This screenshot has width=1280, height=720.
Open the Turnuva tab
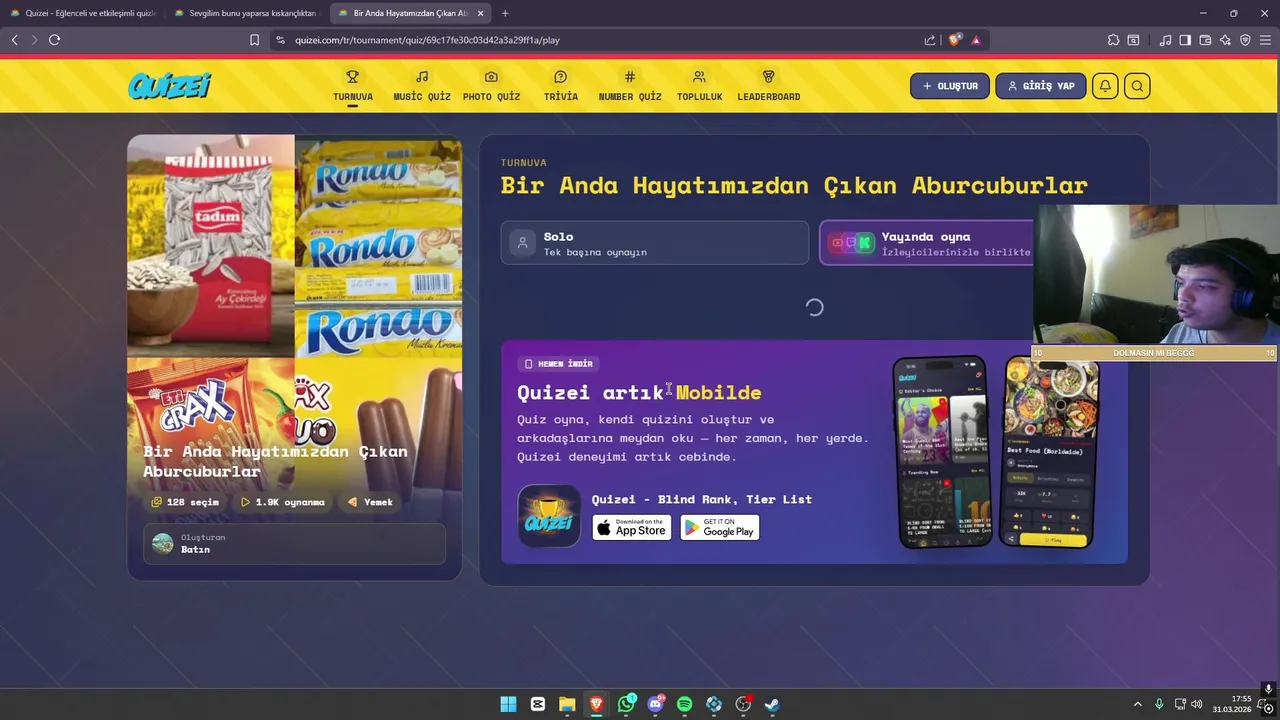[x=353, y=86]
